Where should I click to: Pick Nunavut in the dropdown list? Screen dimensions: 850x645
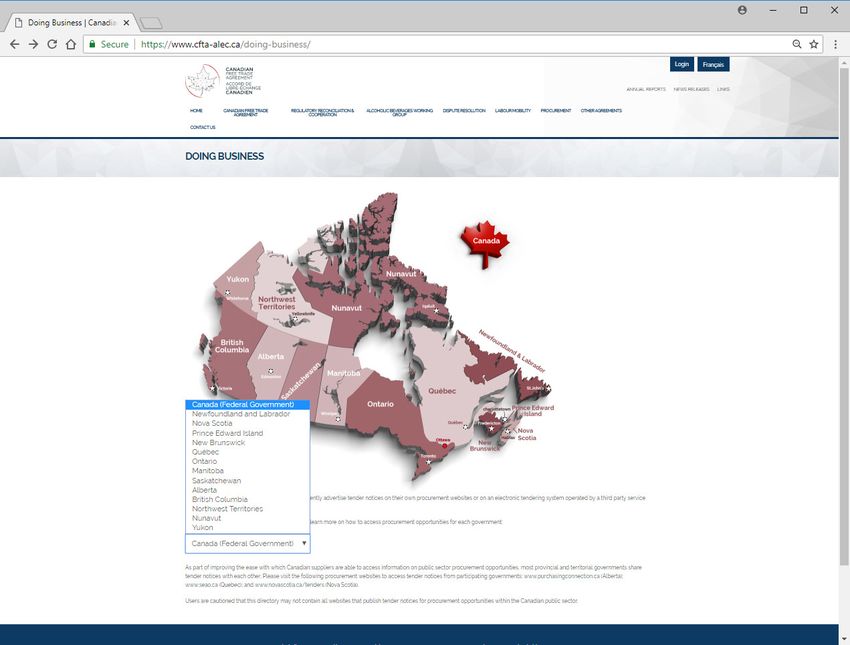click(x=248, y=518)
